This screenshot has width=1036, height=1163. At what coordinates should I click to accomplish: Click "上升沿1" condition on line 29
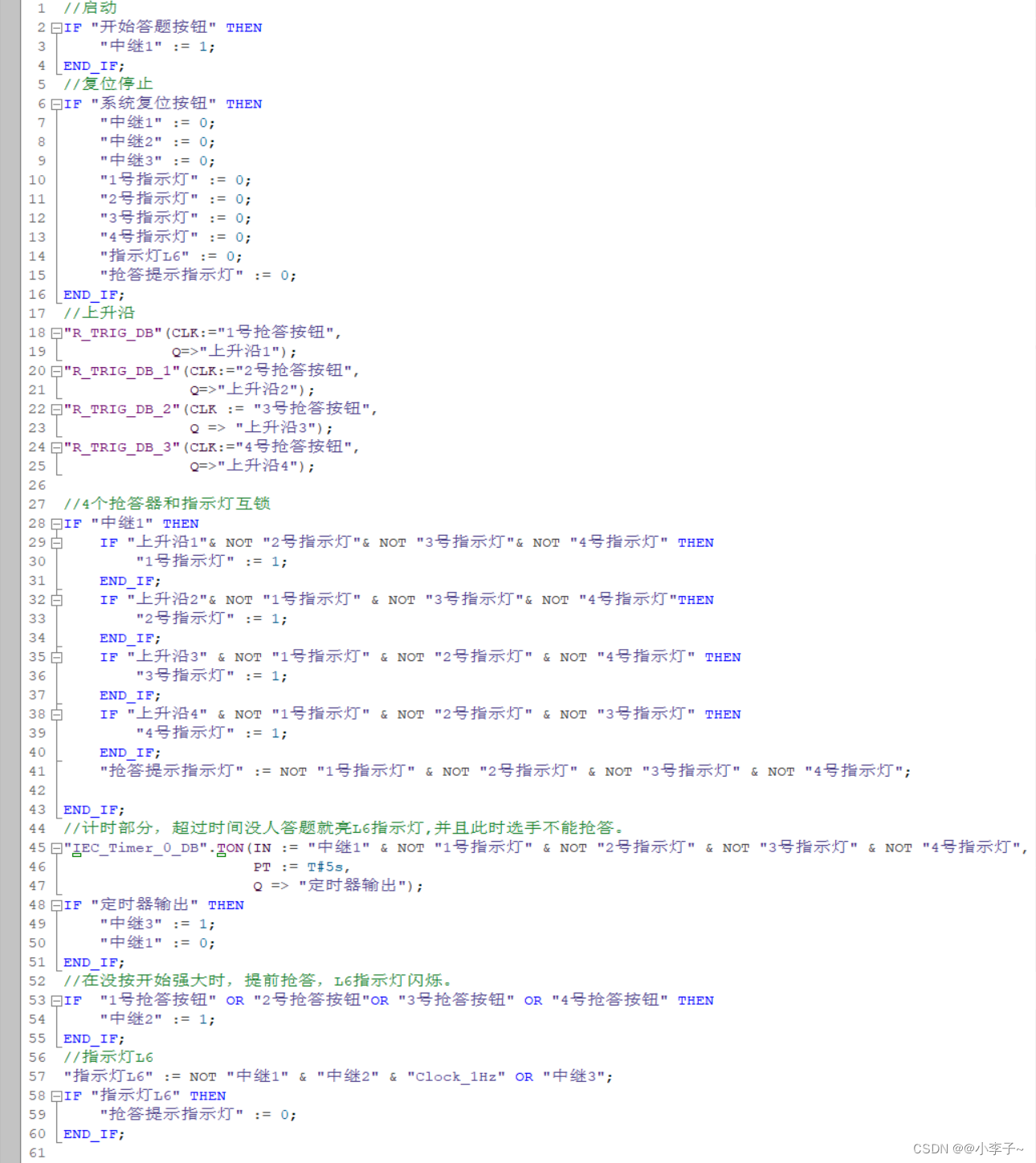point(167,542)
